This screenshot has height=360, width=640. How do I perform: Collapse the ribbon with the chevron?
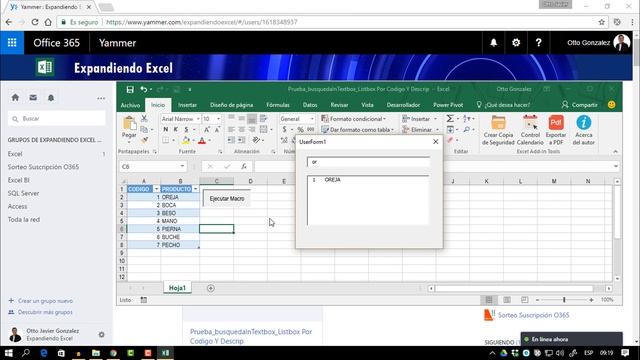click(616, 151)
